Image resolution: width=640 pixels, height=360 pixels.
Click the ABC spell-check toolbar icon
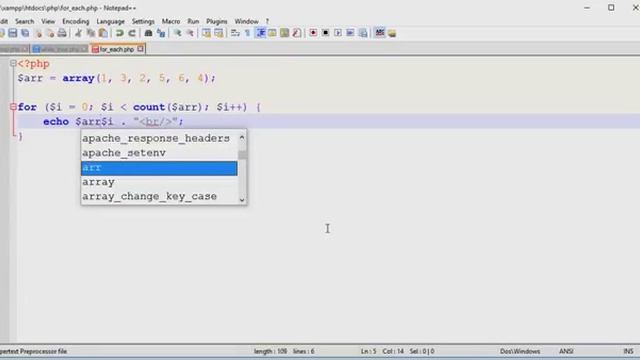pos(380,33)
